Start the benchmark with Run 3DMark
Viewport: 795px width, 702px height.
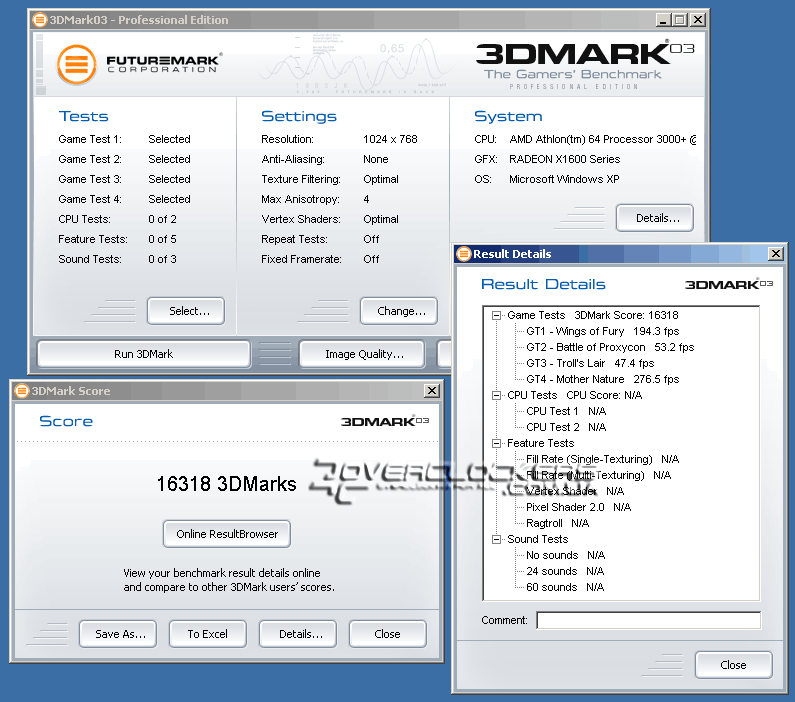pos(143,354)
